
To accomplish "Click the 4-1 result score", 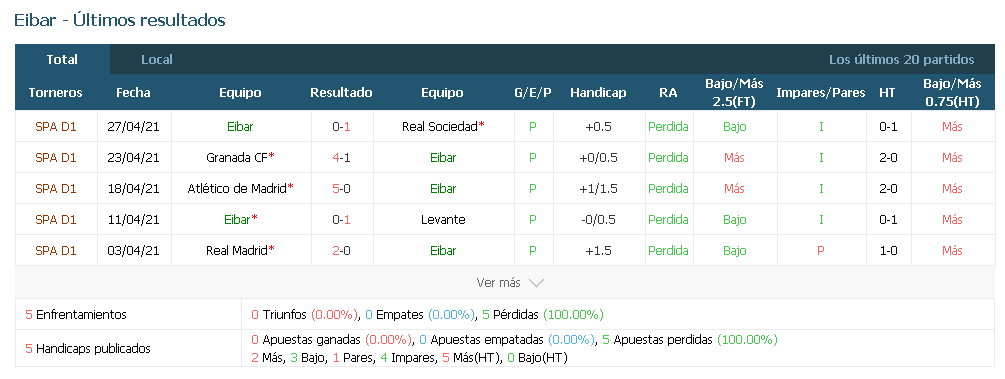I will click(342, 158).
